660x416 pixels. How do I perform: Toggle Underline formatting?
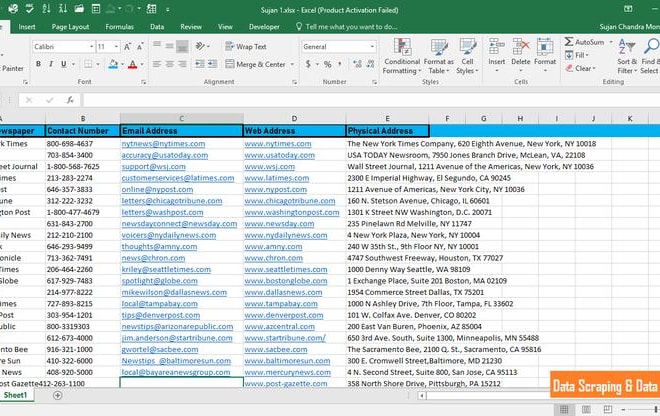point(64,64)
